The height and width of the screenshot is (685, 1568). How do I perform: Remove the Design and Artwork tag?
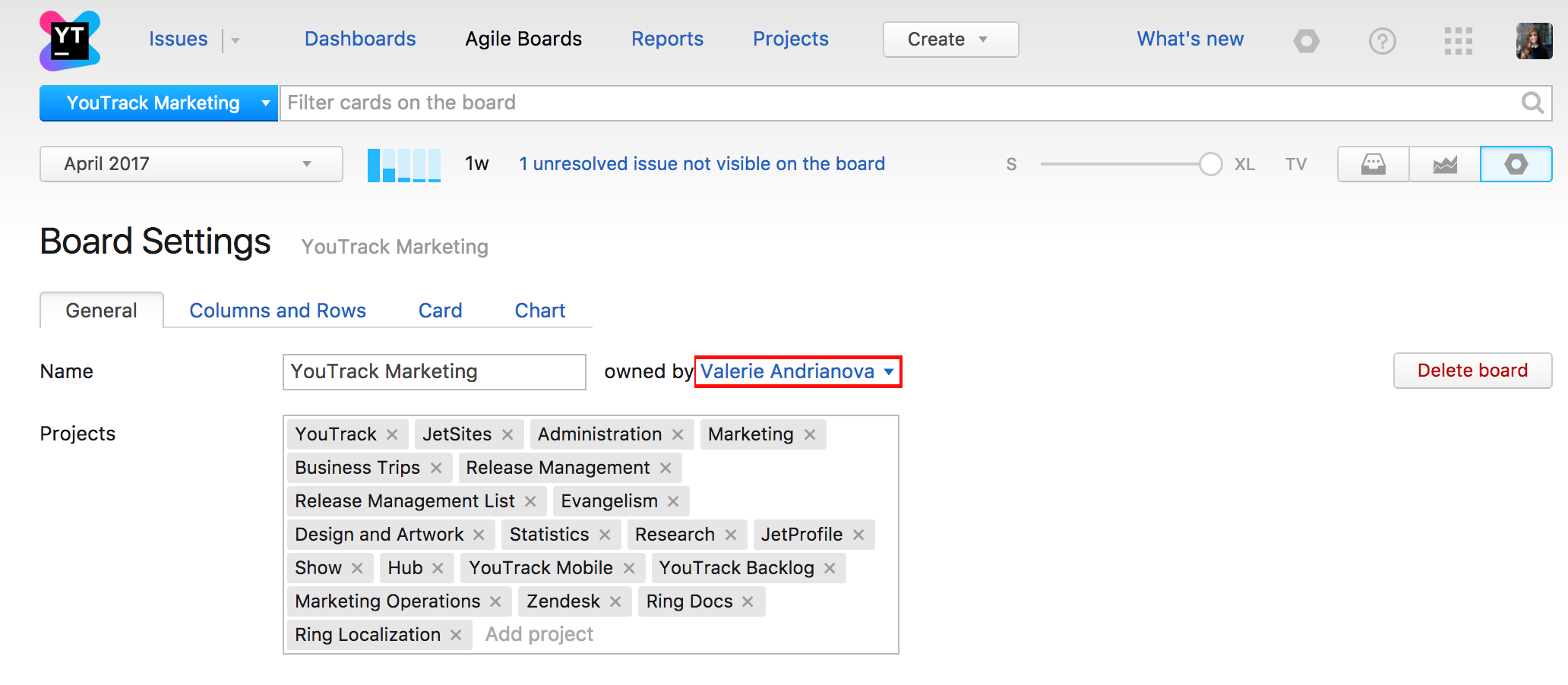479,535
